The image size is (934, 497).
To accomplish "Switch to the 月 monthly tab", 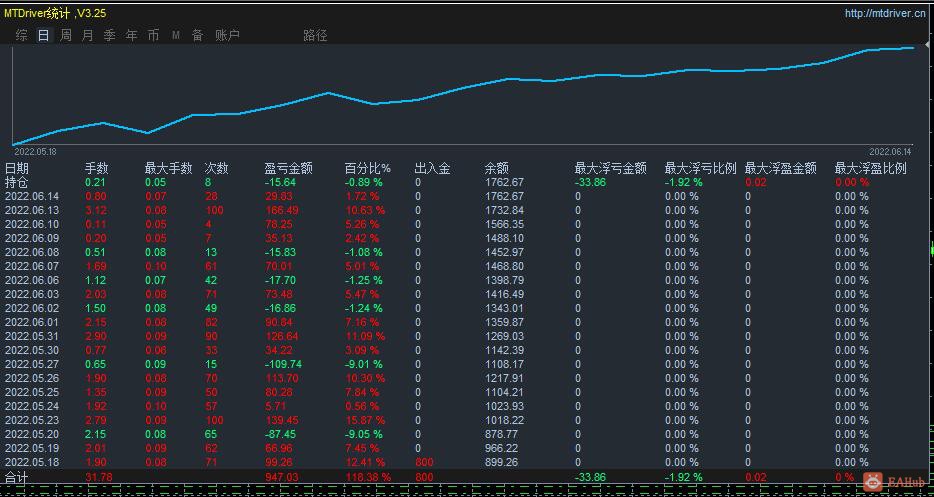I will [x=88, y=35].
